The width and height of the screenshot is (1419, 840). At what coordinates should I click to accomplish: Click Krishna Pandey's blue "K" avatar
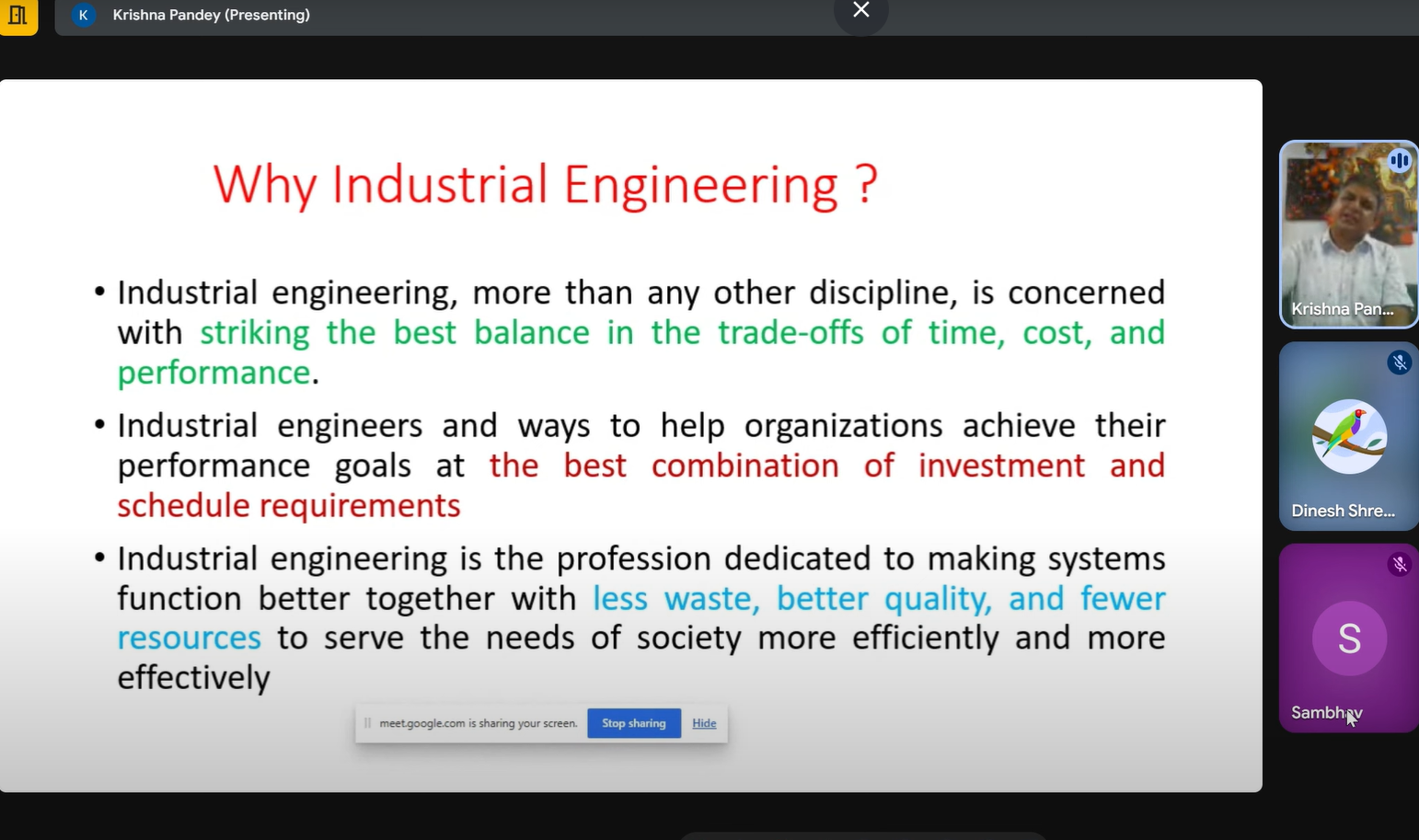pyautogui.click(x=84, y=15)
